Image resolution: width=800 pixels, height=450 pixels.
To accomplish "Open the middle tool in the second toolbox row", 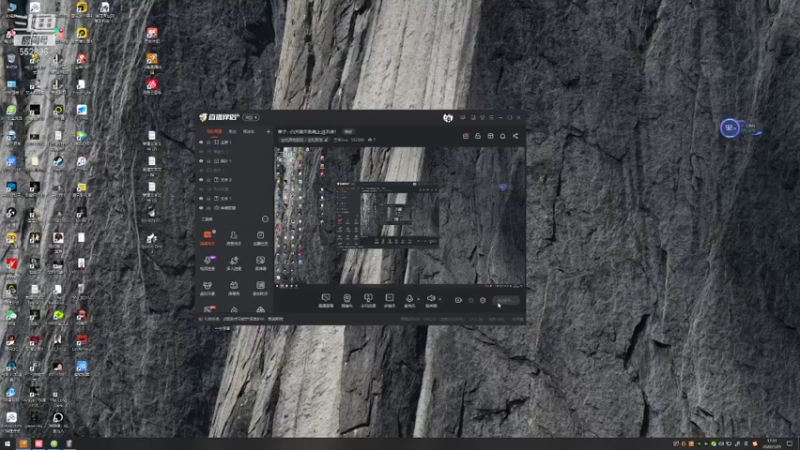I will pos(234,263).
